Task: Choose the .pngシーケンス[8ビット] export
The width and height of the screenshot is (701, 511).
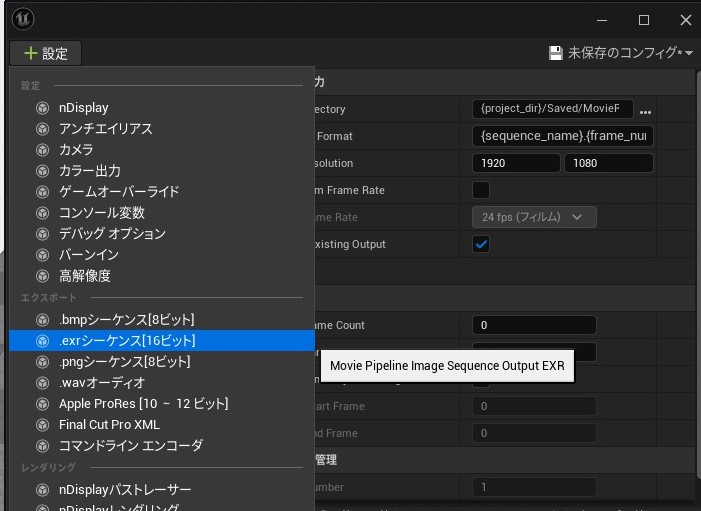Action: tap(162, 362)
